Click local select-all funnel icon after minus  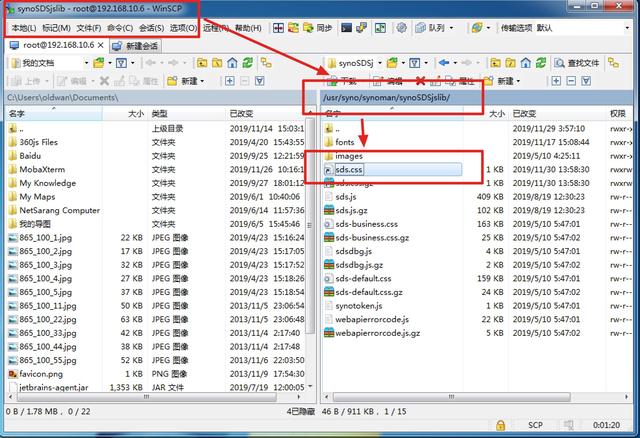260,81
